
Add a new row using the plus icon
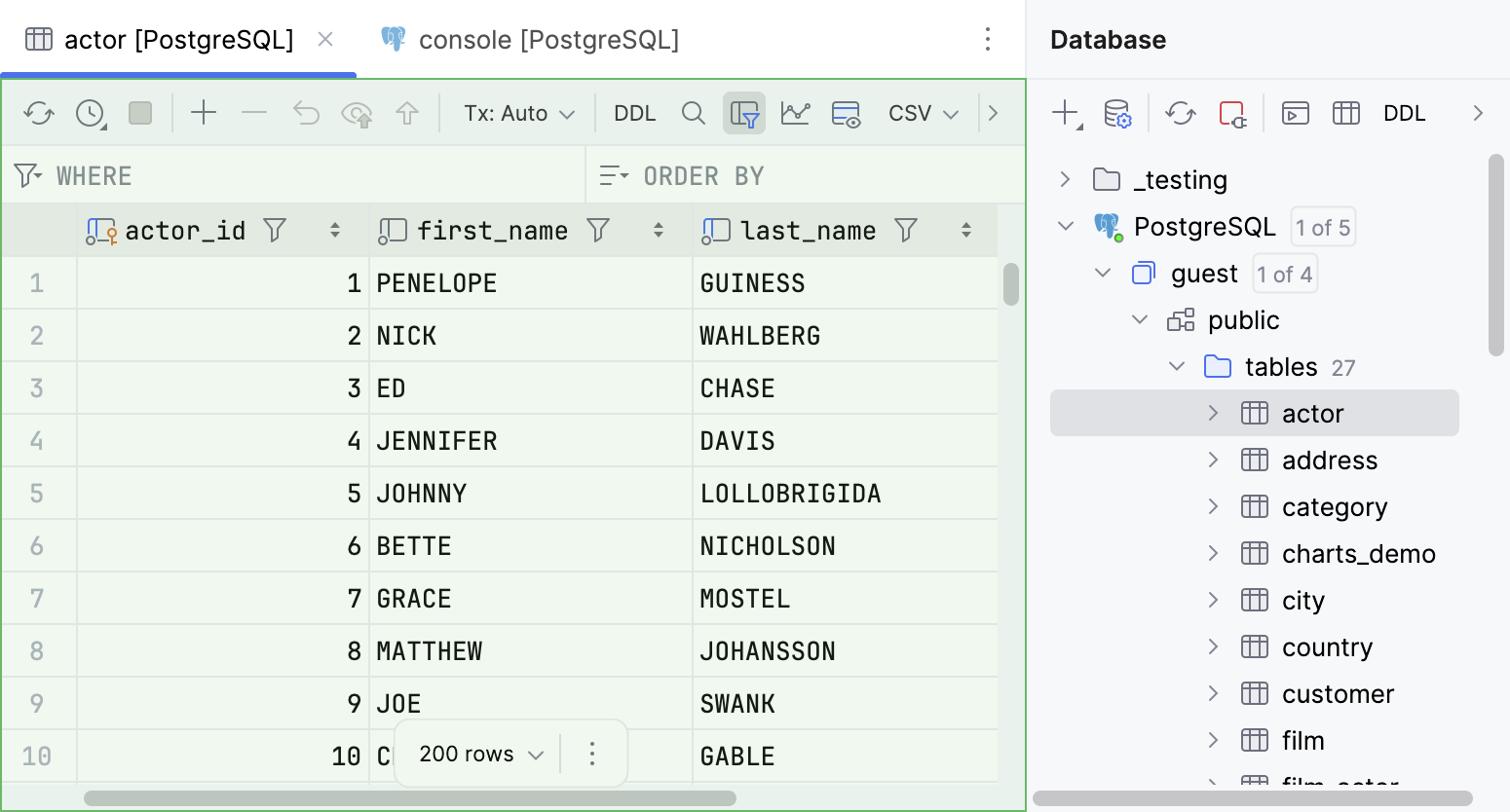[204, 113]
